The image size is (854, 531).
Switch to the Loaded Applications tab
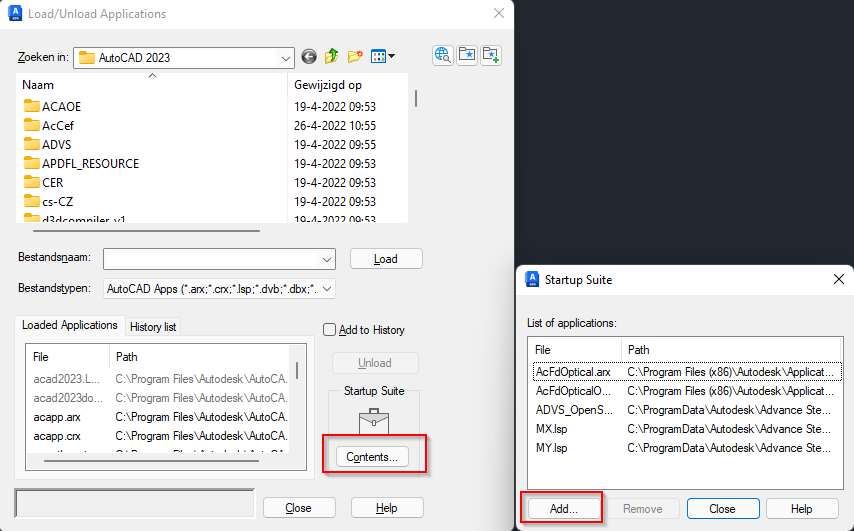click(x=70, y=325)
